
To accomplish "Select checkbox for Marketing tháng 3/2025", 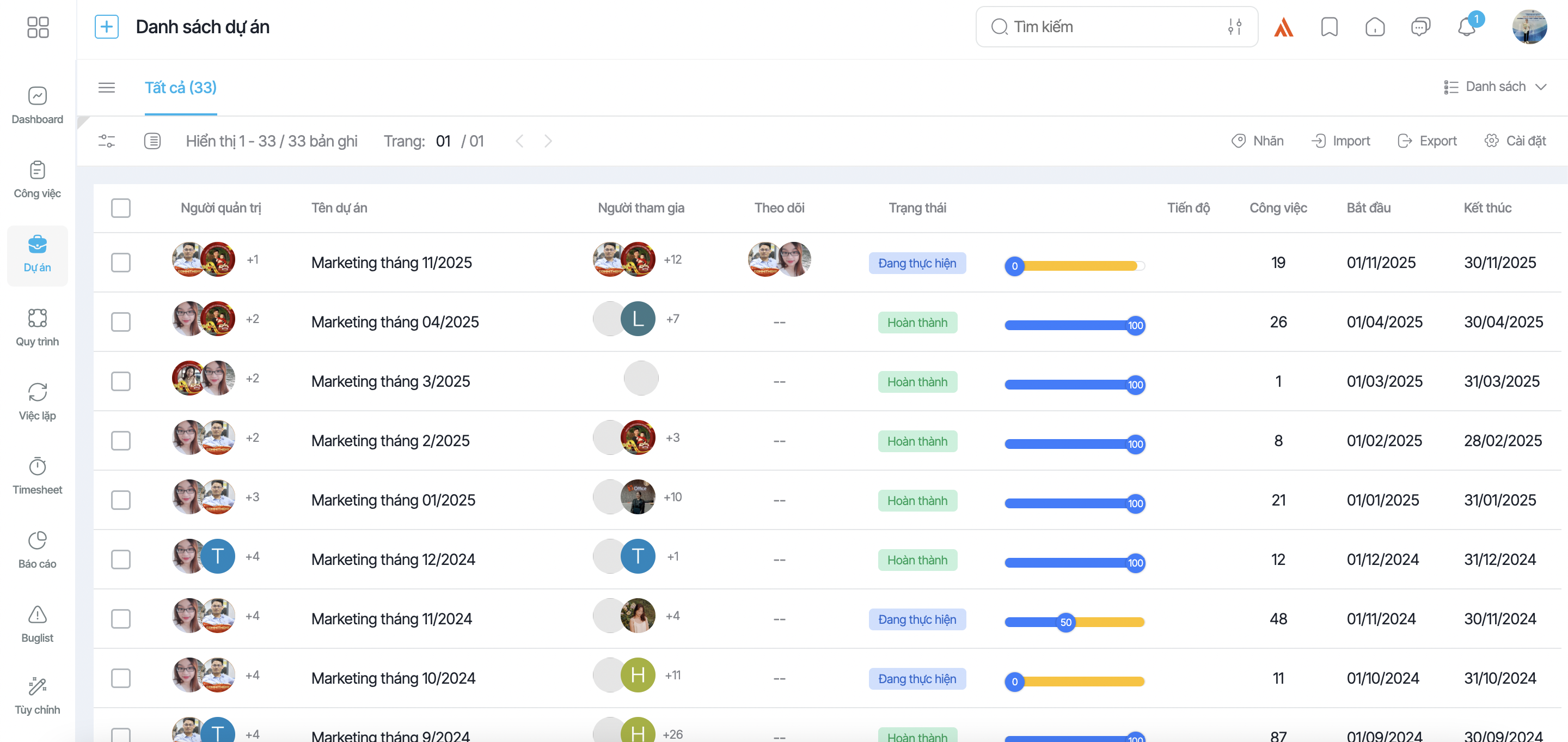I will point(120,381).
